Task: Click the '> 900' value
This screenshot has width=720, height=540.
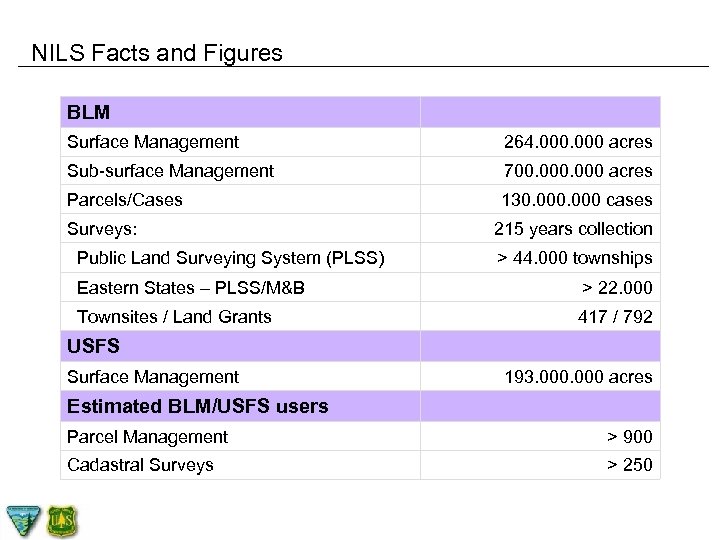Action: 630,437
